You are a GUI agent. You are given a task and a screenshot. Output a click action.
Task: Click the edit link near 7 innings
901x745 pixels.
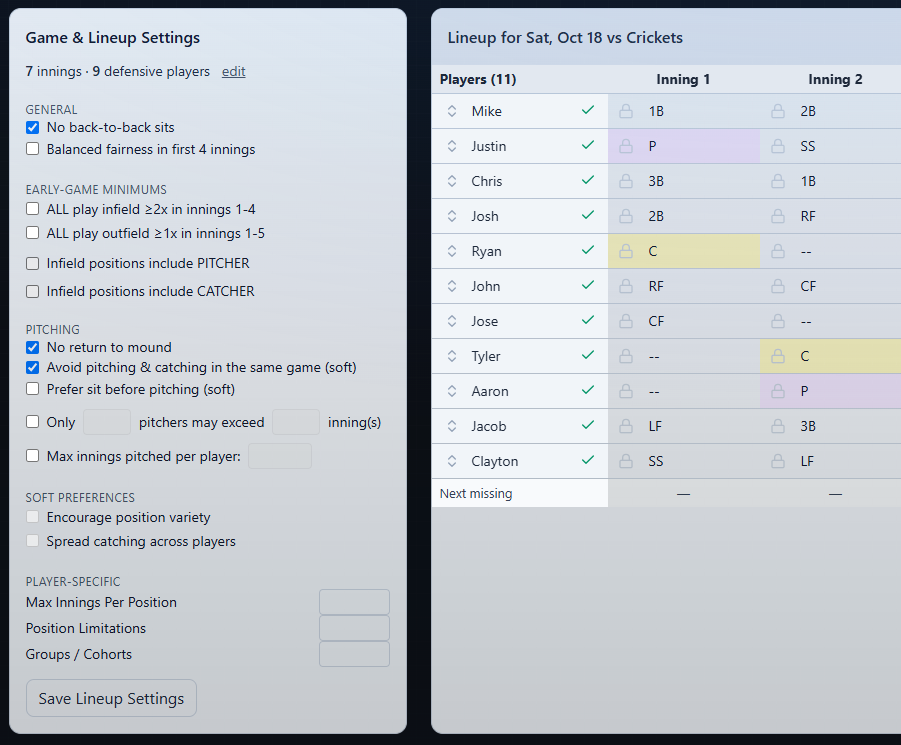[233, 71]
